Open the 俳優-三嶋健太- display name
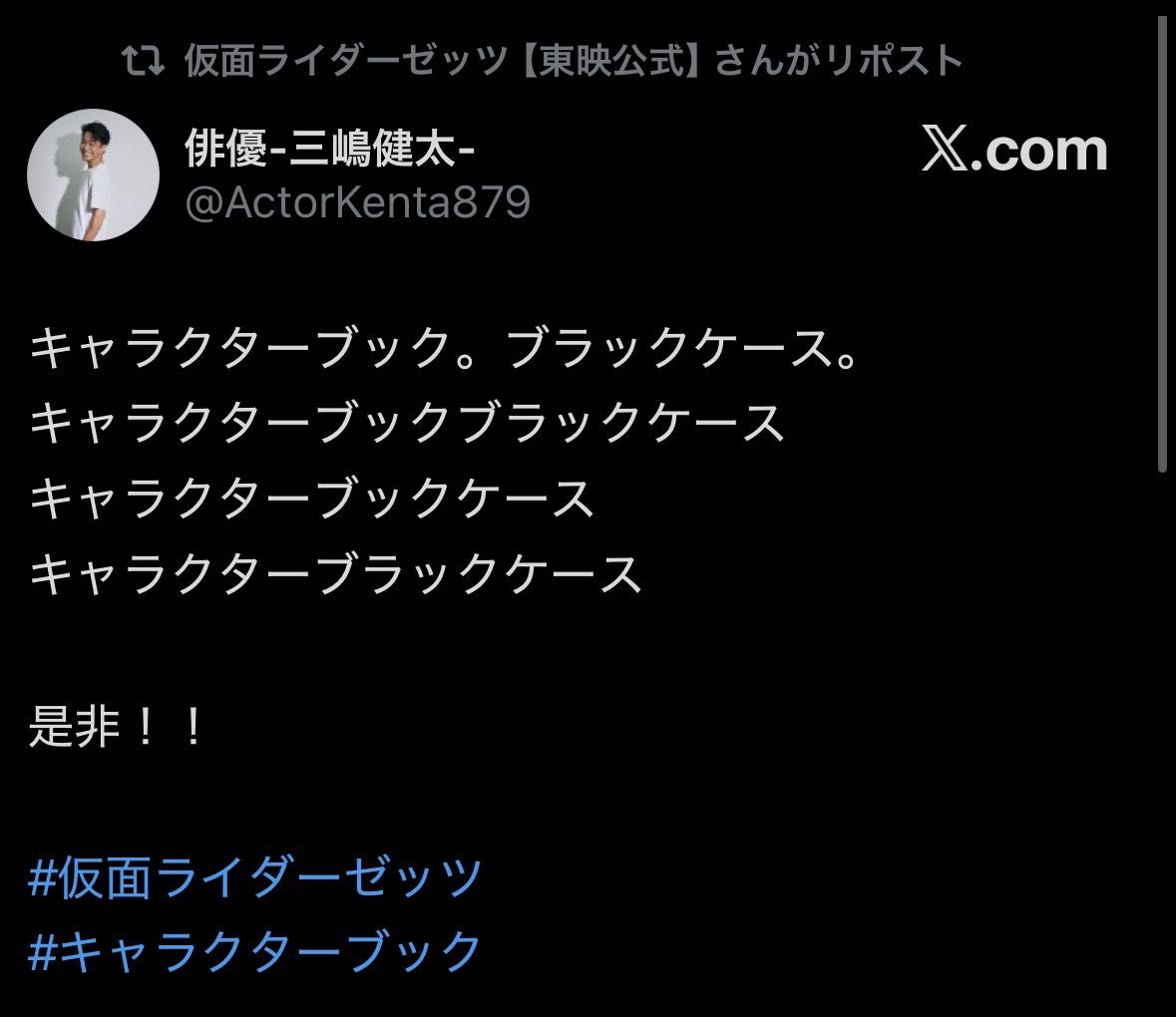Screen dimensions: 1176x1017 (x=330, y=148)
